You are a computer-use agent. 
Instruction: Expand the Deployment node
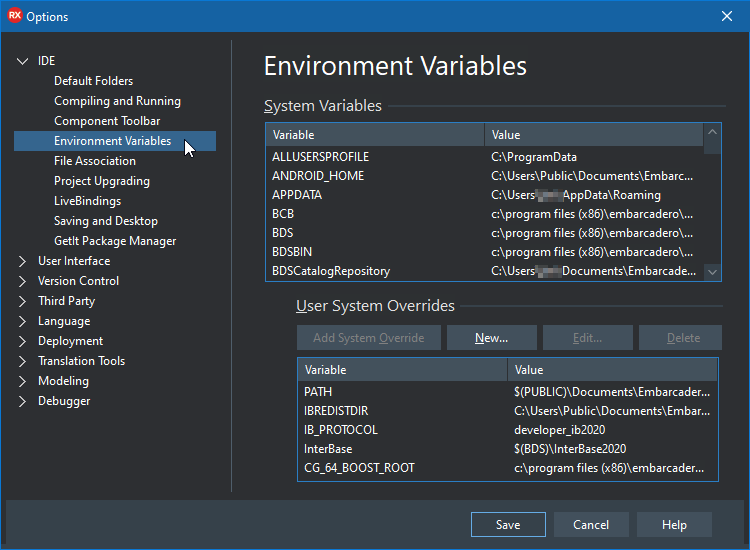pyautogui.click(x=22, y=341)
